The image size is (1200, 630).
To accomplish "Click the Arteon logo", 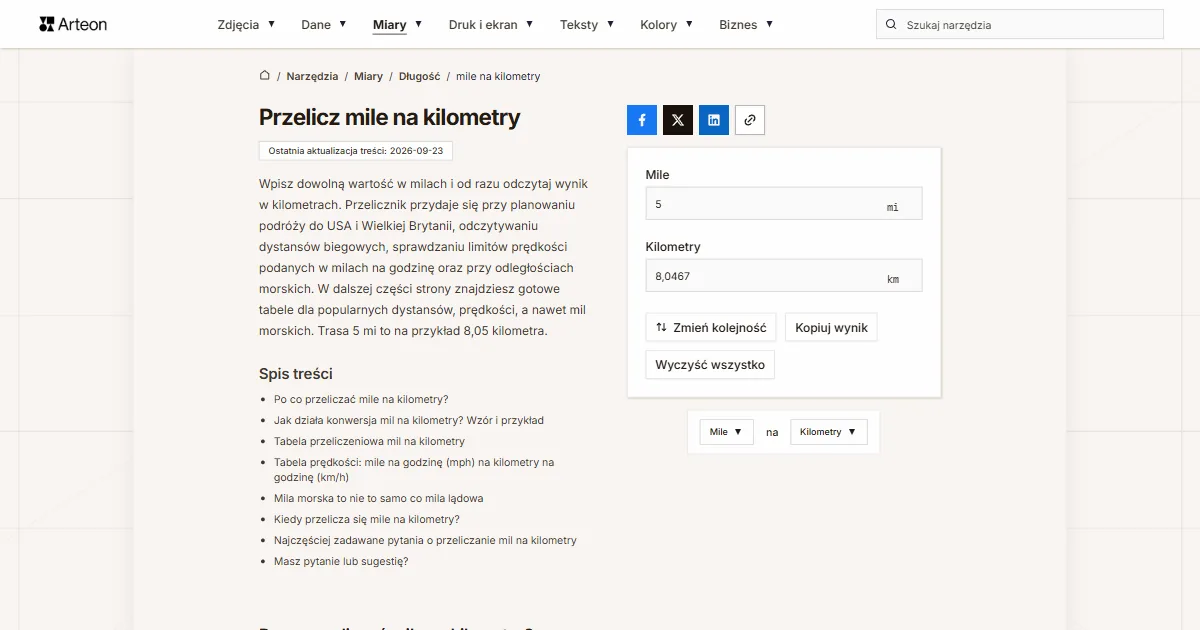I will [x=73, y=24].
